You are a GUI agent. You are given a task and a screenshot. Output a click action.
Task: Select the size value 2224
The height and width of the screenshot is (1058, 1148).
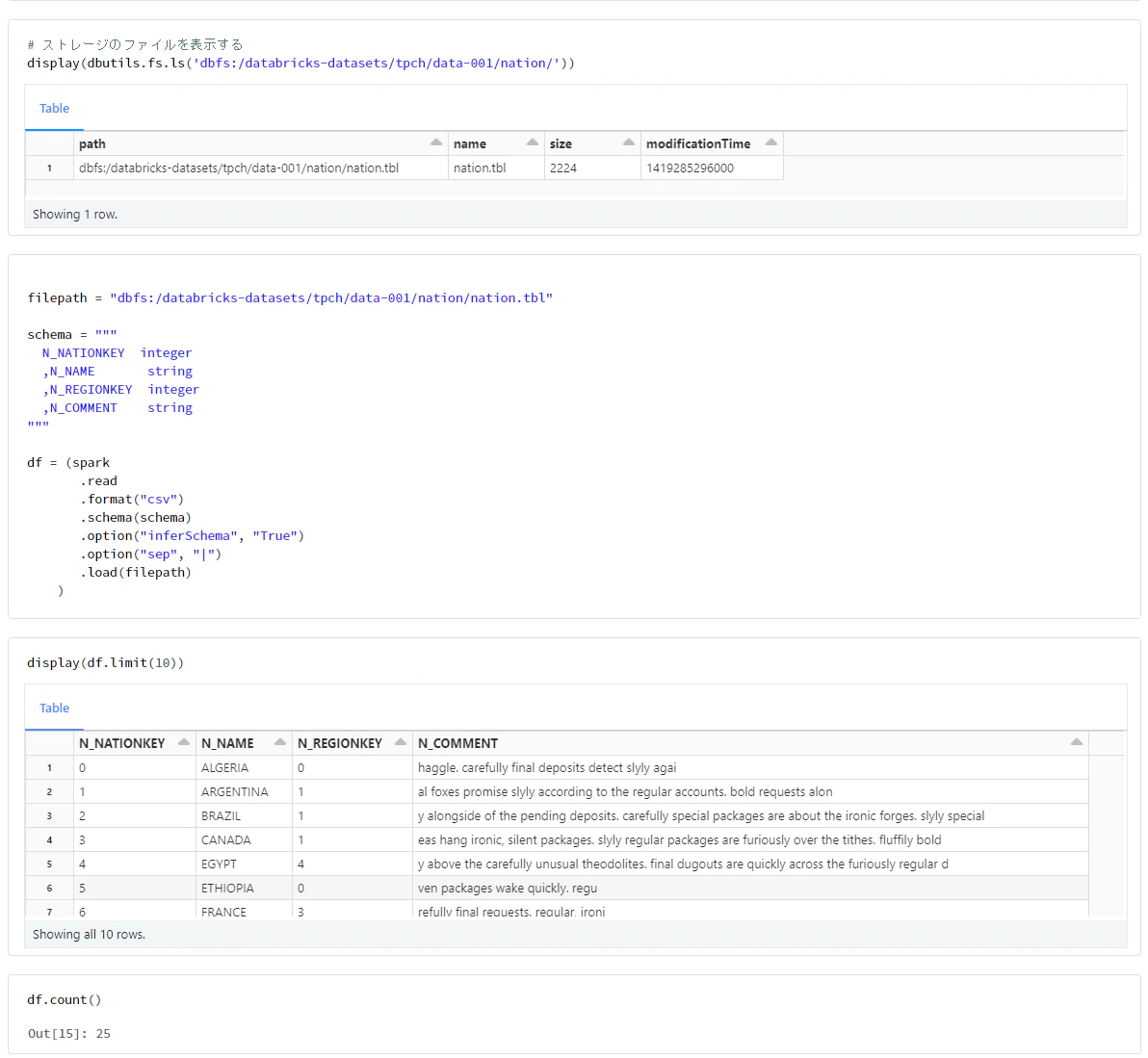tap(592, 168)
